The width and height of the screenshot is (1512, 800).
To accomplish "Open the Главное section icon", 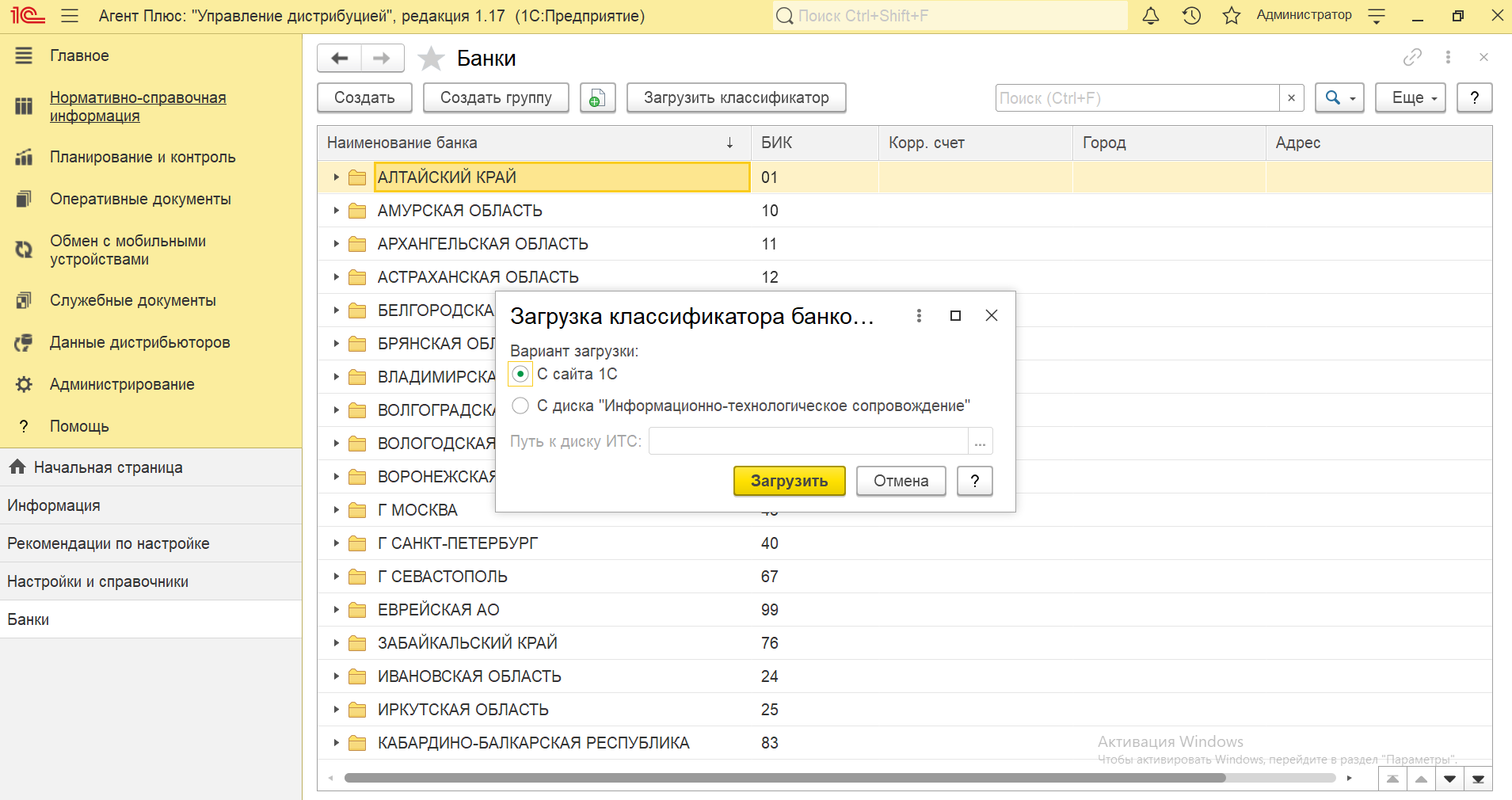I will [24, 55].
